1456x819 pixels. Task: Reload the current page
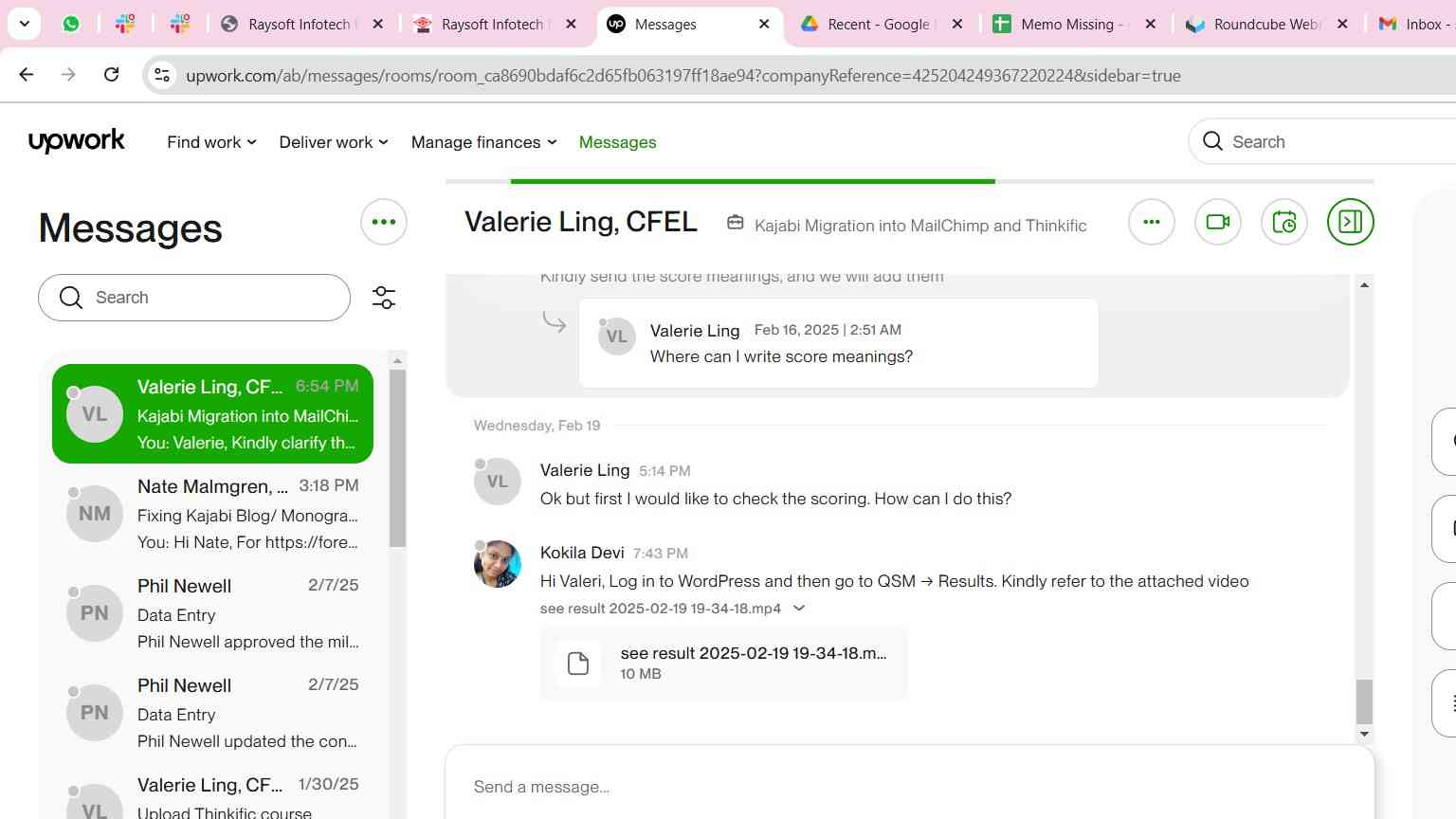[111, 75]
